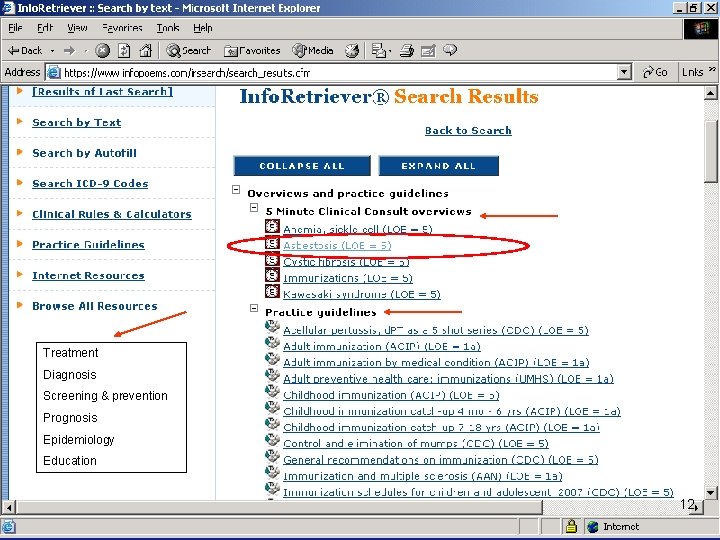Screen dimensions: 720x540
Task: Open the Help menu
Action: [x=202, y=28]
